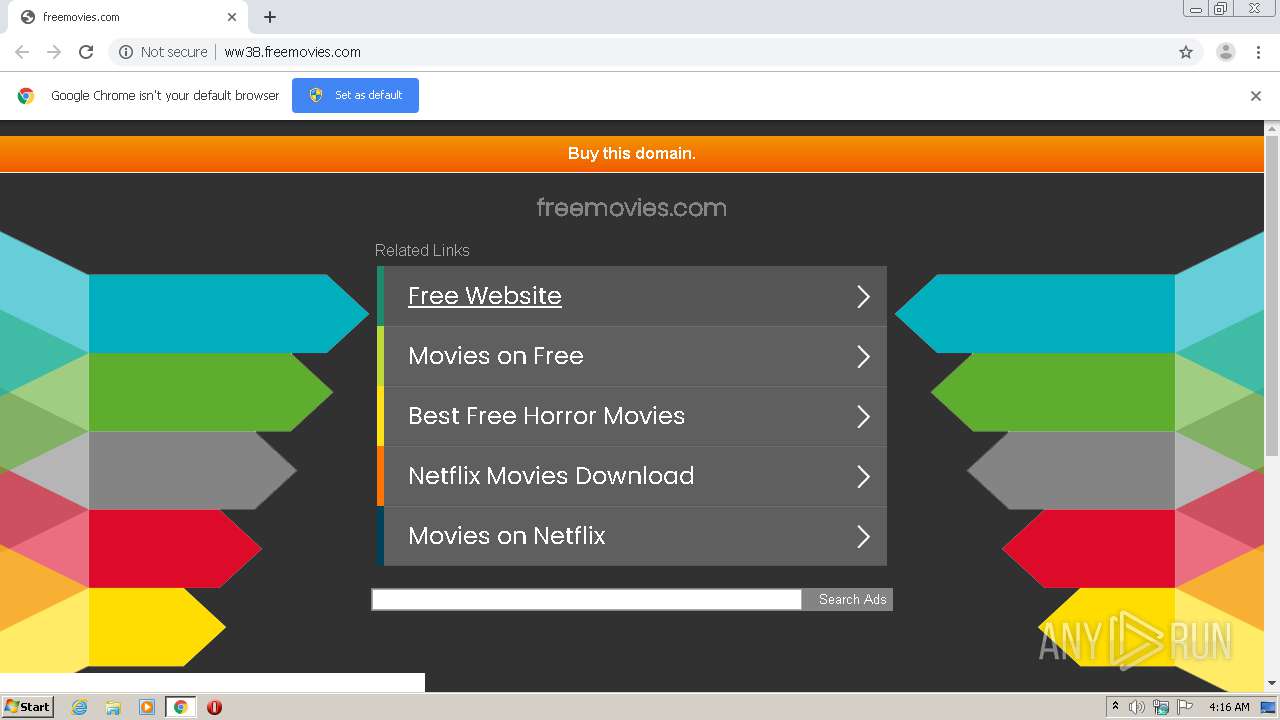Set Chrome as default browser
Screen dimensions: 1280x720
tap(355, 95)
